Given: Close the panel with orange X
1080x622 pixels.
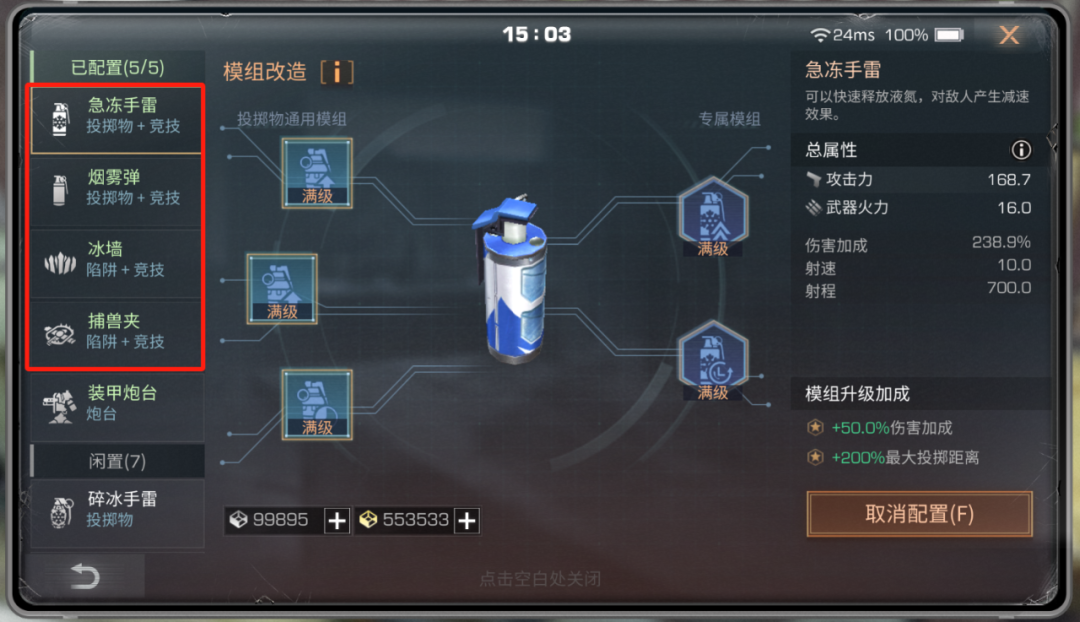Looking at the screenshot, I should tap(1009, 35).
